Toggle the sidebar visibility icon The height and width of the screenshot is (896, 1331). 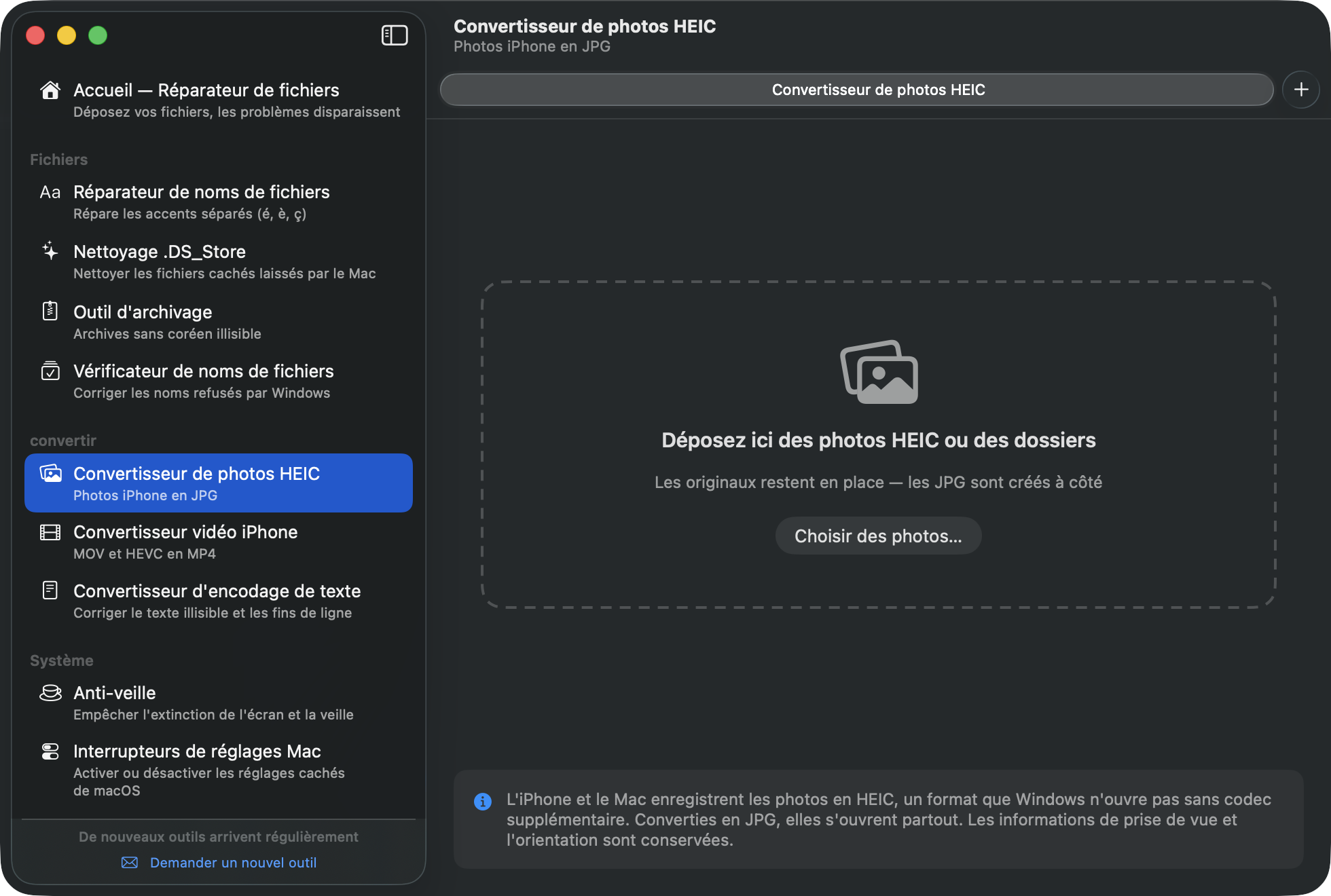coord(395,35)
